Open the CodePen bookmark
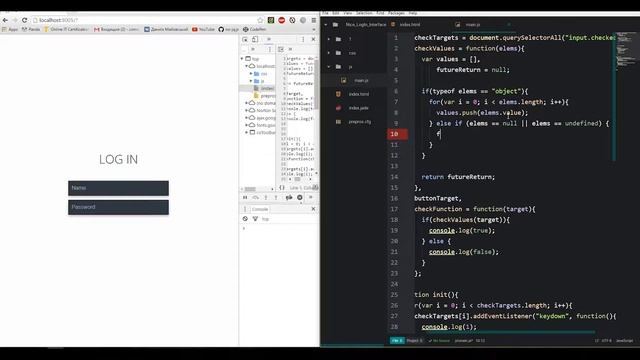 254,29
